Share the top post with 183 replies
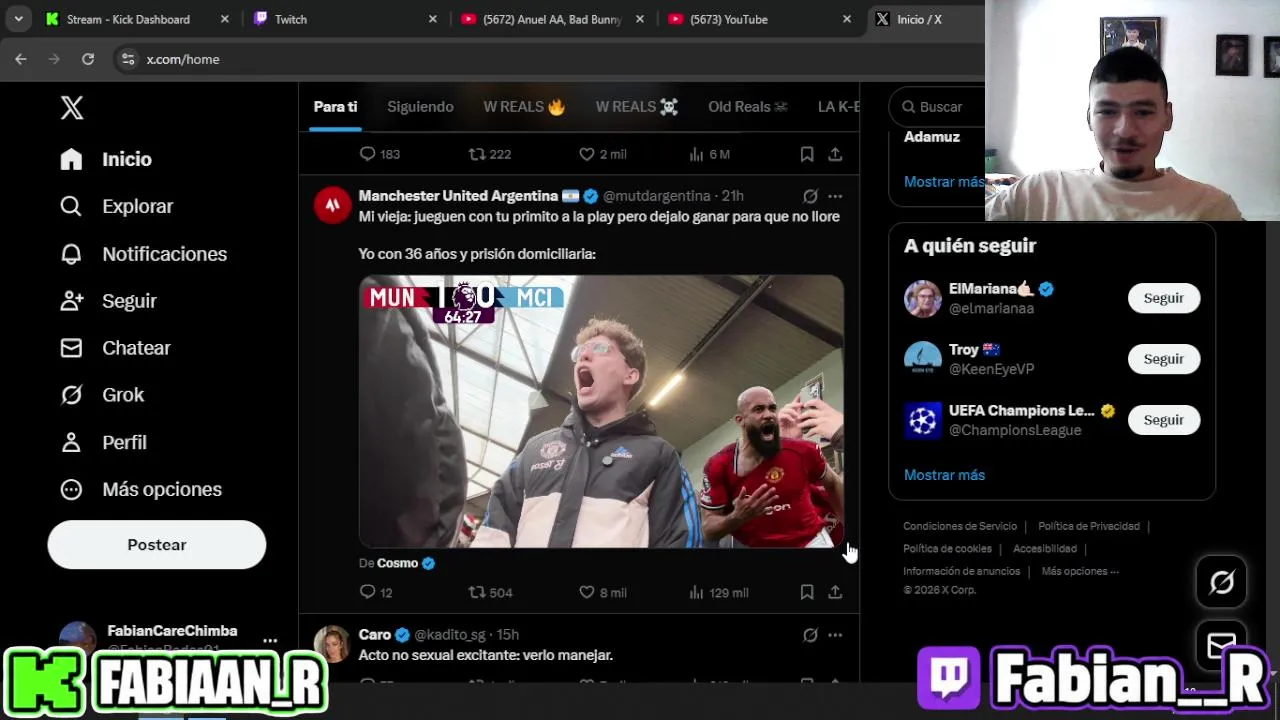This screenshot has height=720, width=1280. pyautogui.click(x=835, y=154)
